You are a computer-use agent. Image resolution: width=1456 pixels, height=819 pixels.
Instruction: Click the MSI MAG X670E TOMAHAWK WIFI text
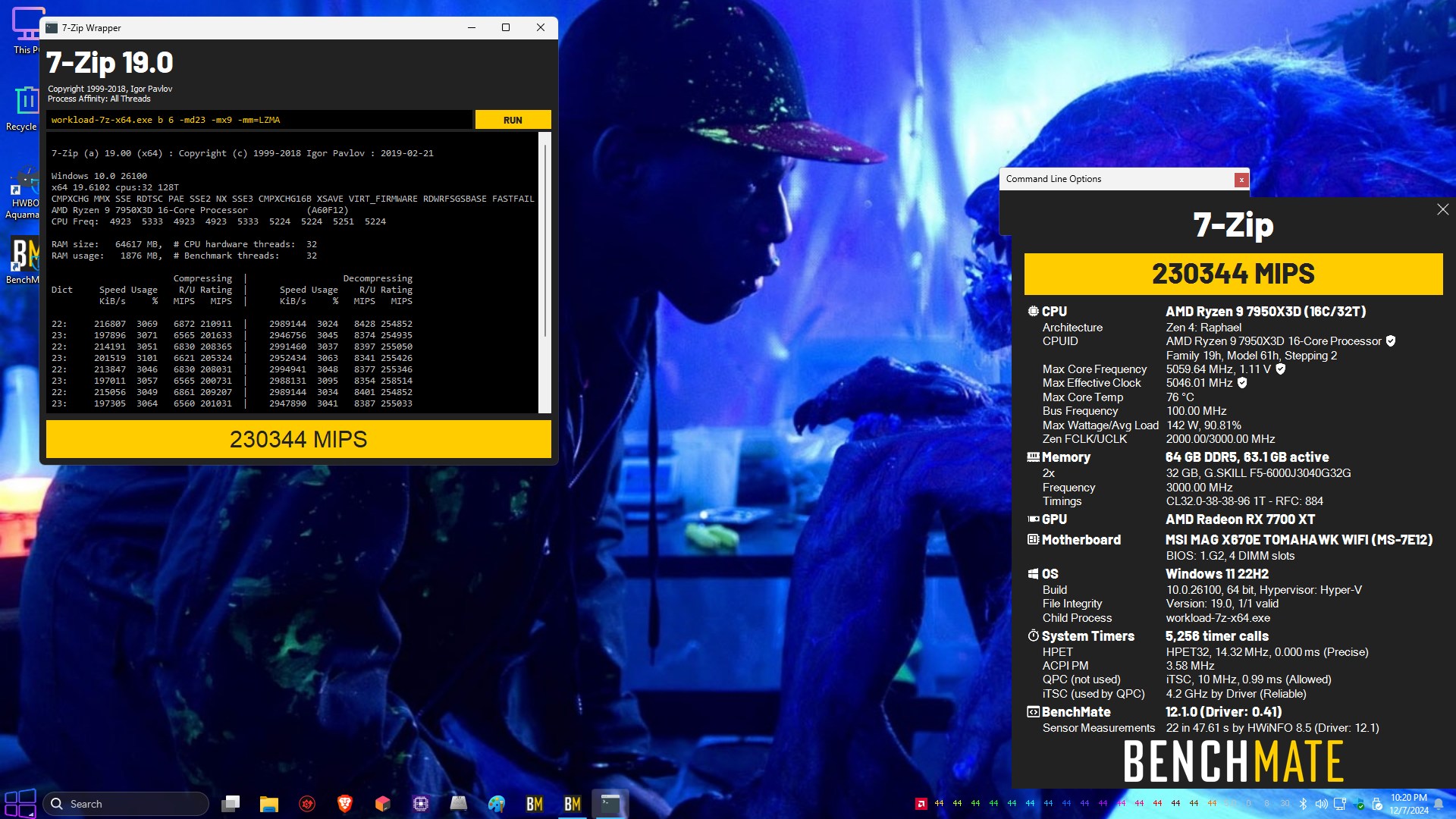1298,540
